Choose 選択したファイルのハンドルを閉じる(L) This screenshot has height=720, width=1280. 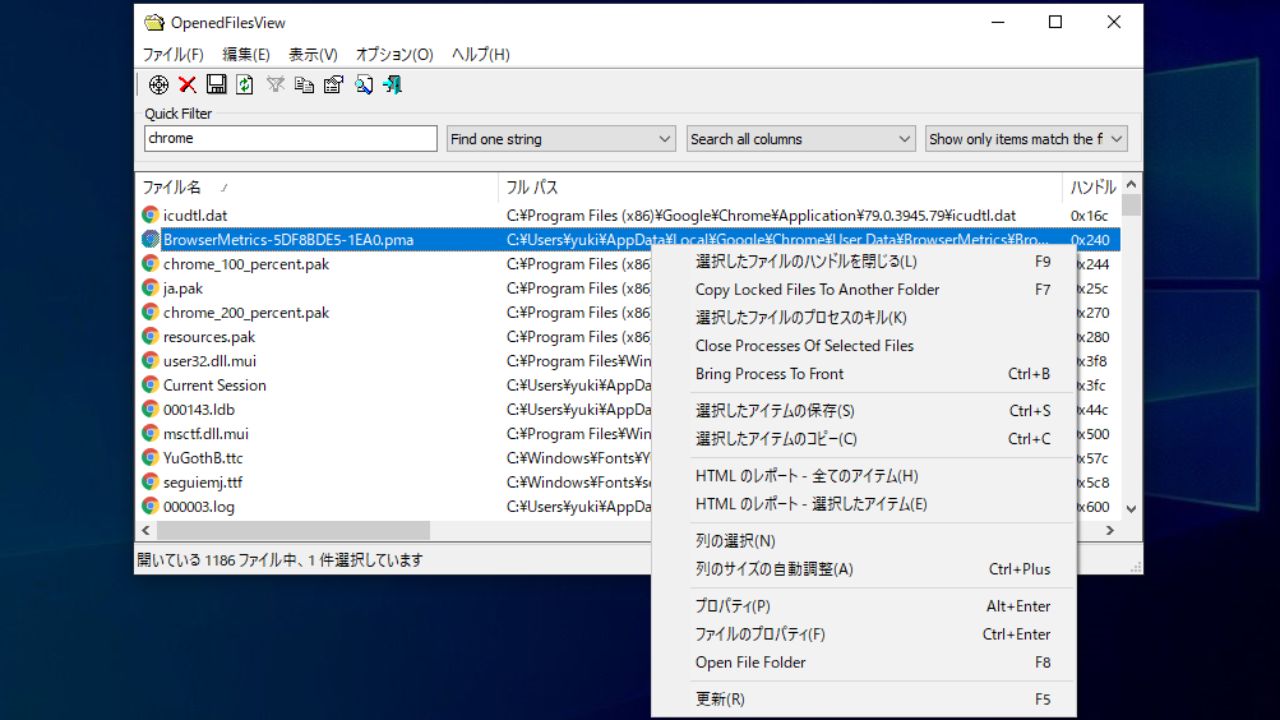(x=864, y=262)
